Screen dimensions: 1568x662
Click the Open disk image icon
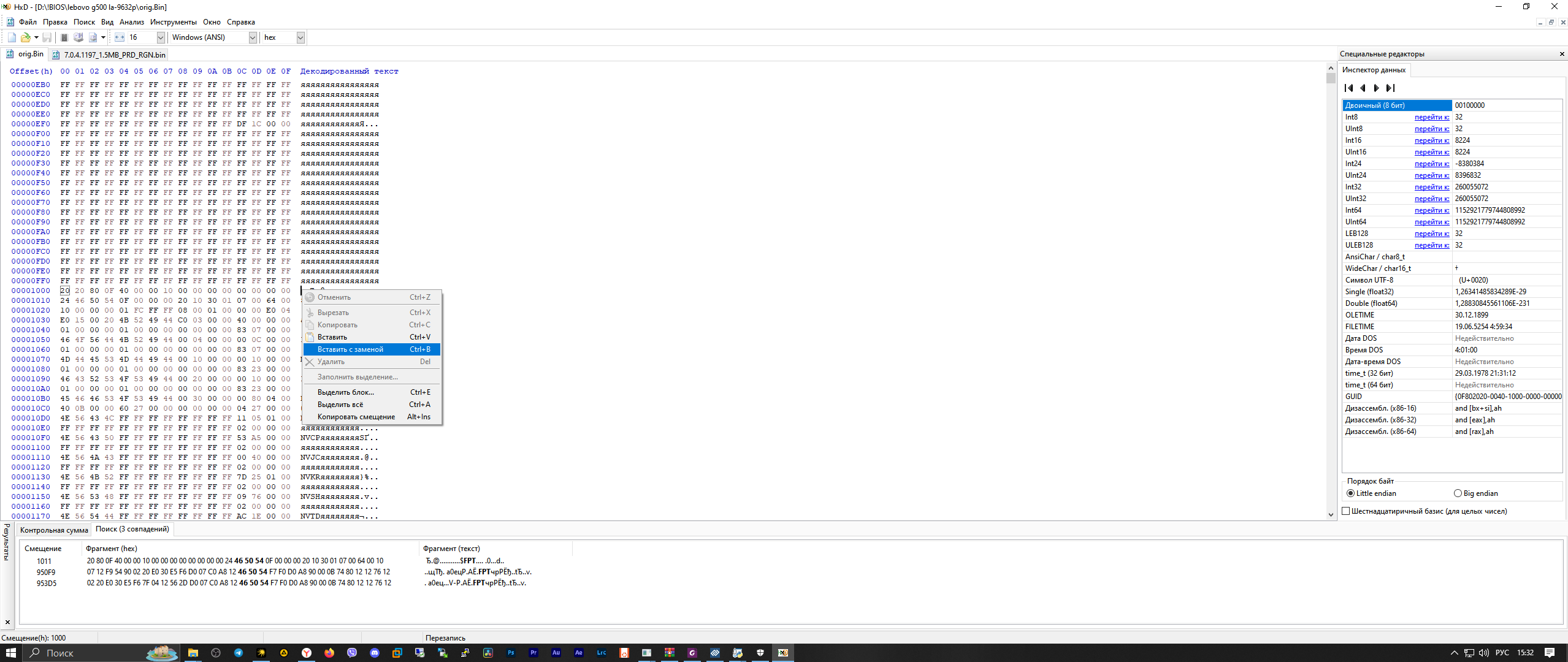93,37
